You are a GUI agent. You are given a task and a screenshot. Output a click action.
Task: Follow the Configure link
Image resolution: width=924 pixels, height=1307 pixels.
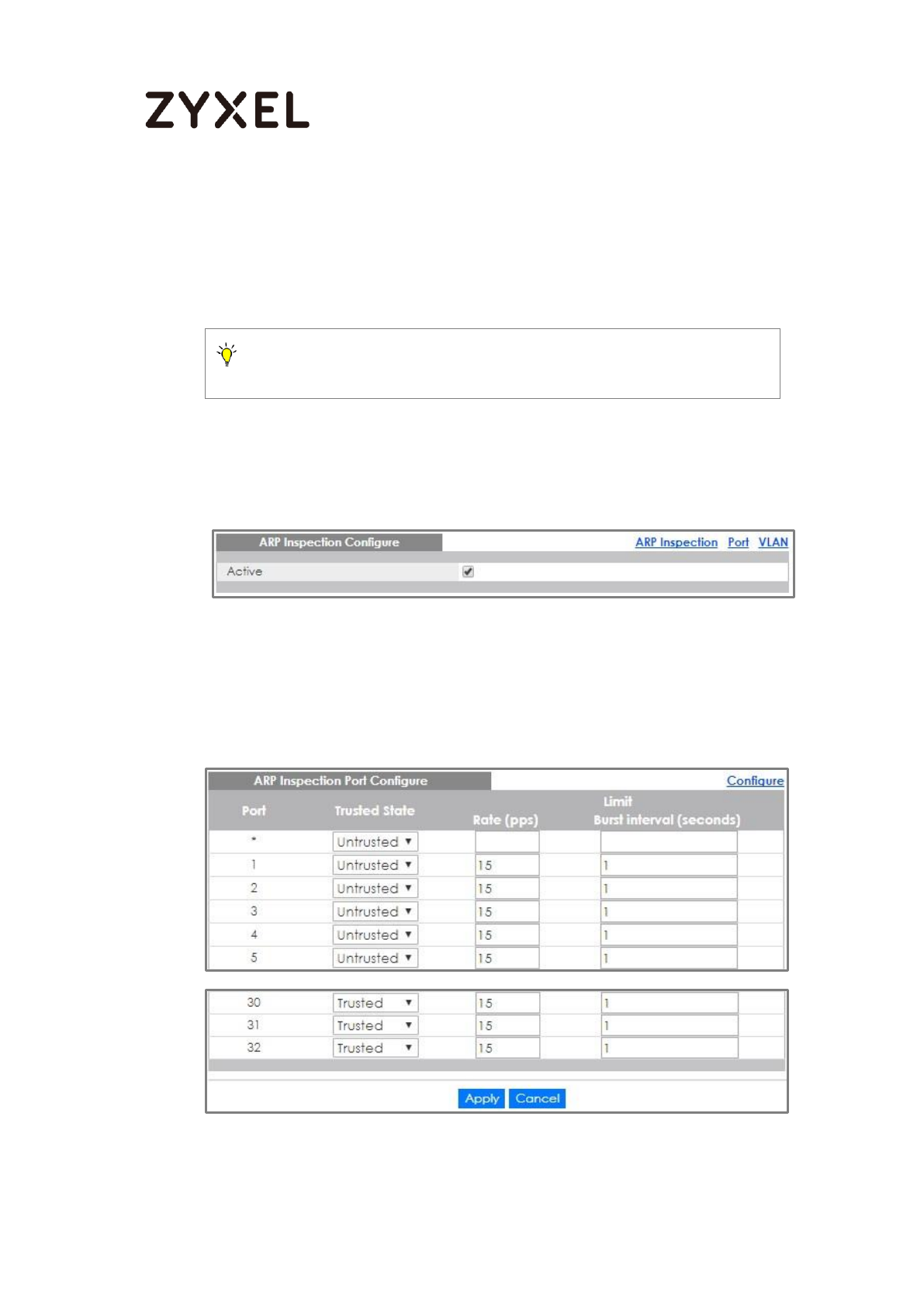754,781
